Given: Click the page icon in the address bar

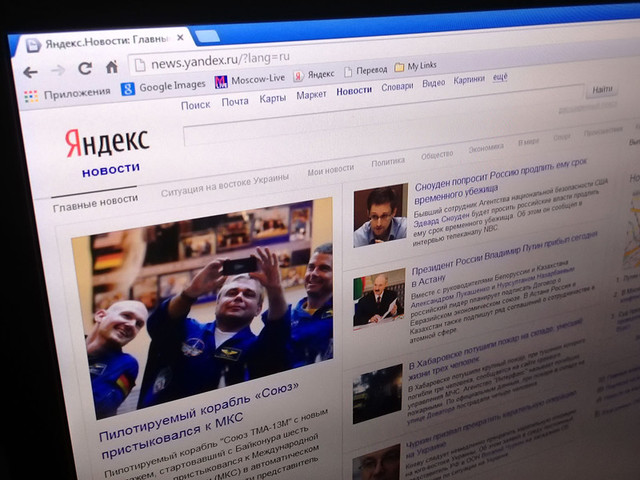Looking at the screenshot, I should click(x=140, y=65).
